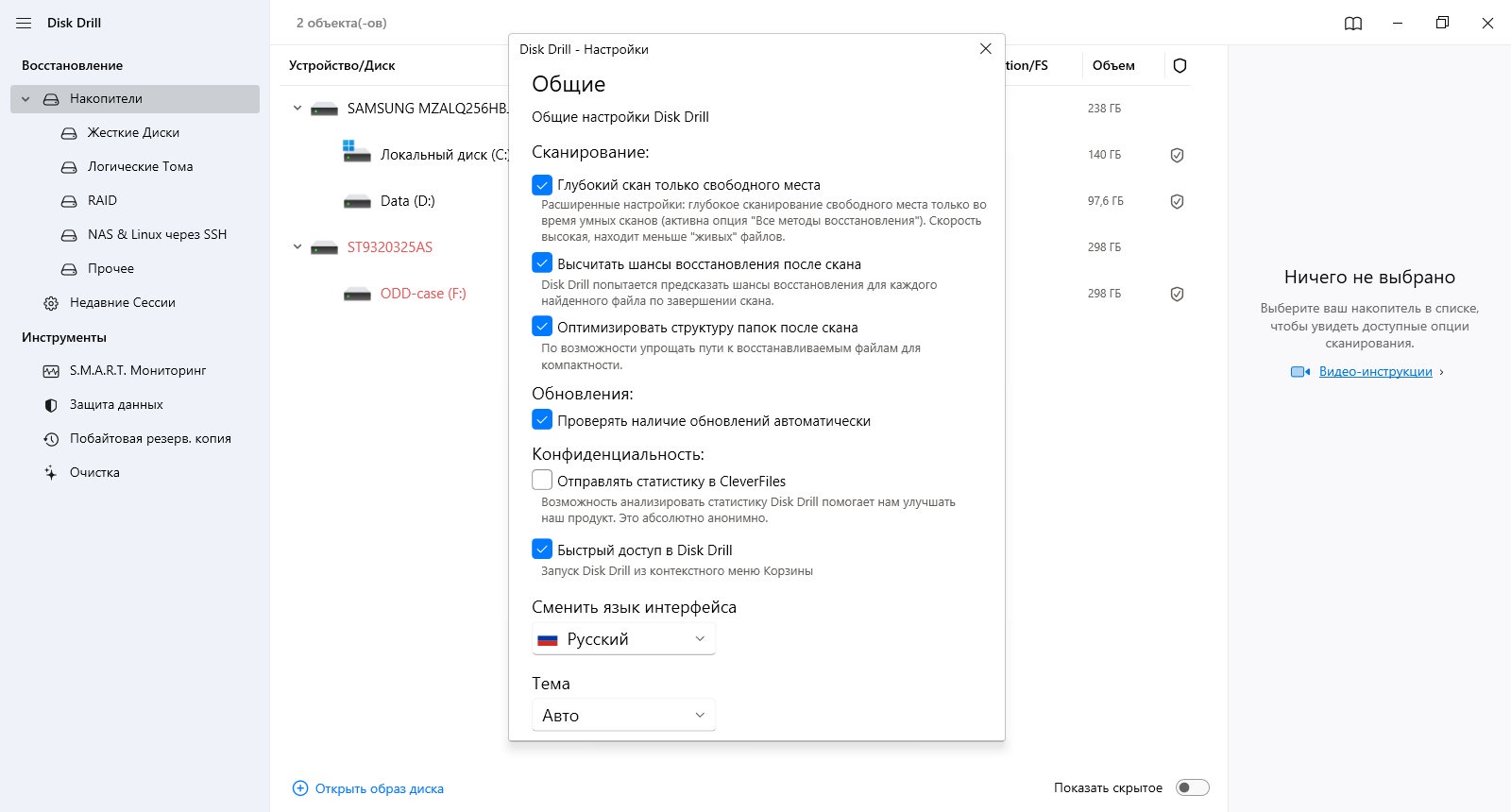
Task: Toggle Показать скрытое switch
Action: (1192, 788)
